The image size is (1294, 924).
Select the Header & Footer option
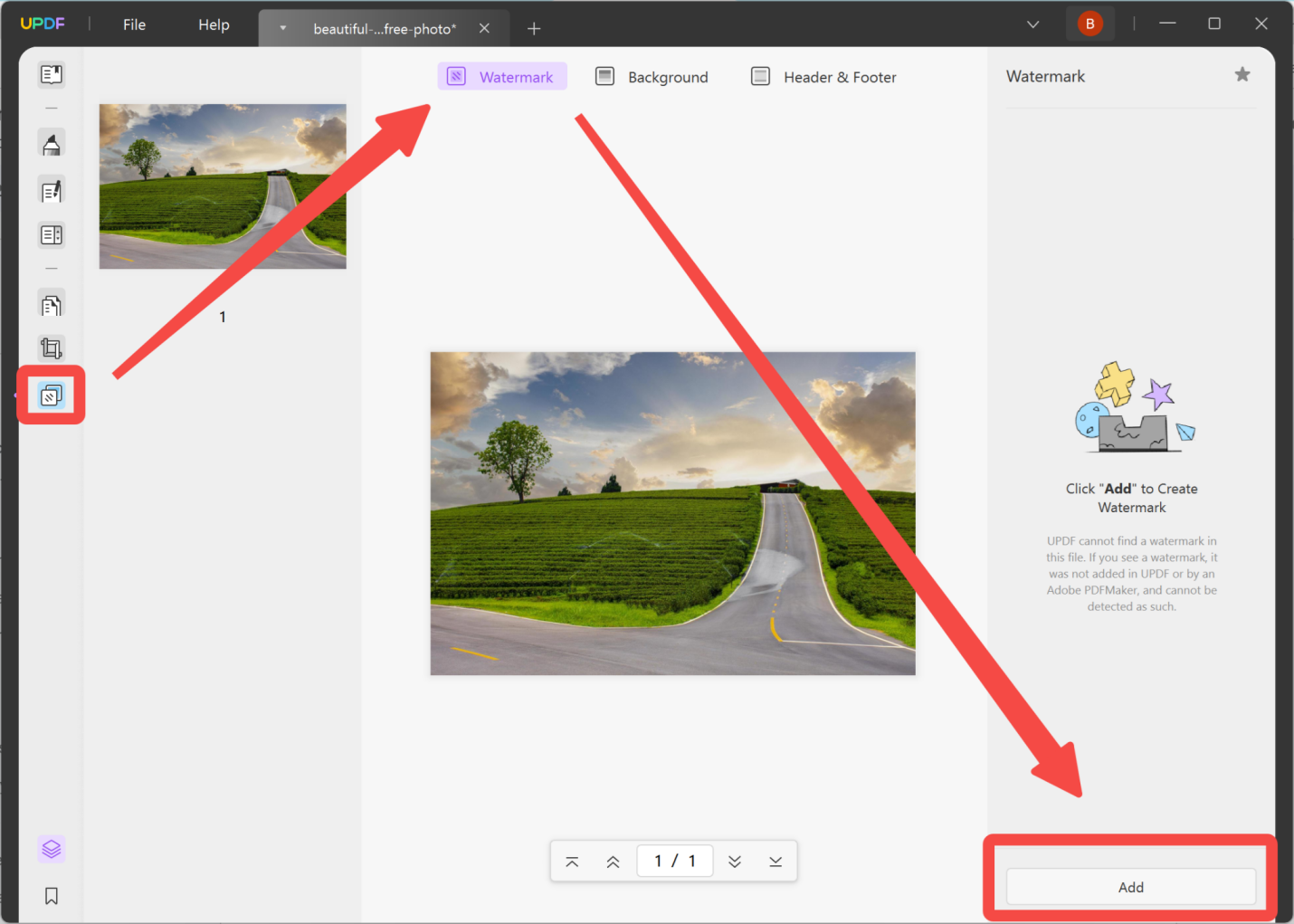(x=823, y=76)
